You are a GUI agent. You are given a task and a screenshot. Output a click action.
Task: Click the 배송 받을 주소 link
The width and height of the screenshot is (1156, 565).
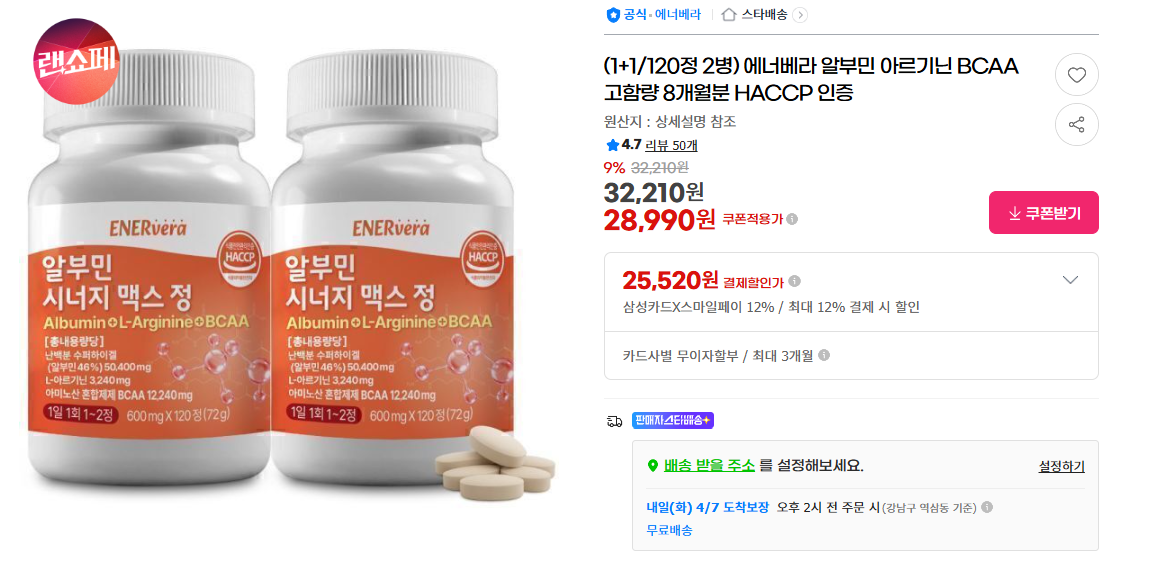[709, 465]
